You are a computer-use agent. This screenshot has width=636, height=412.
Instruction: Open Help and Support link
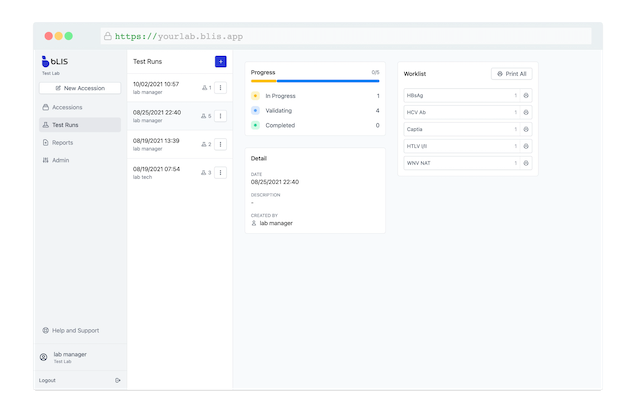tap(75, 330)
